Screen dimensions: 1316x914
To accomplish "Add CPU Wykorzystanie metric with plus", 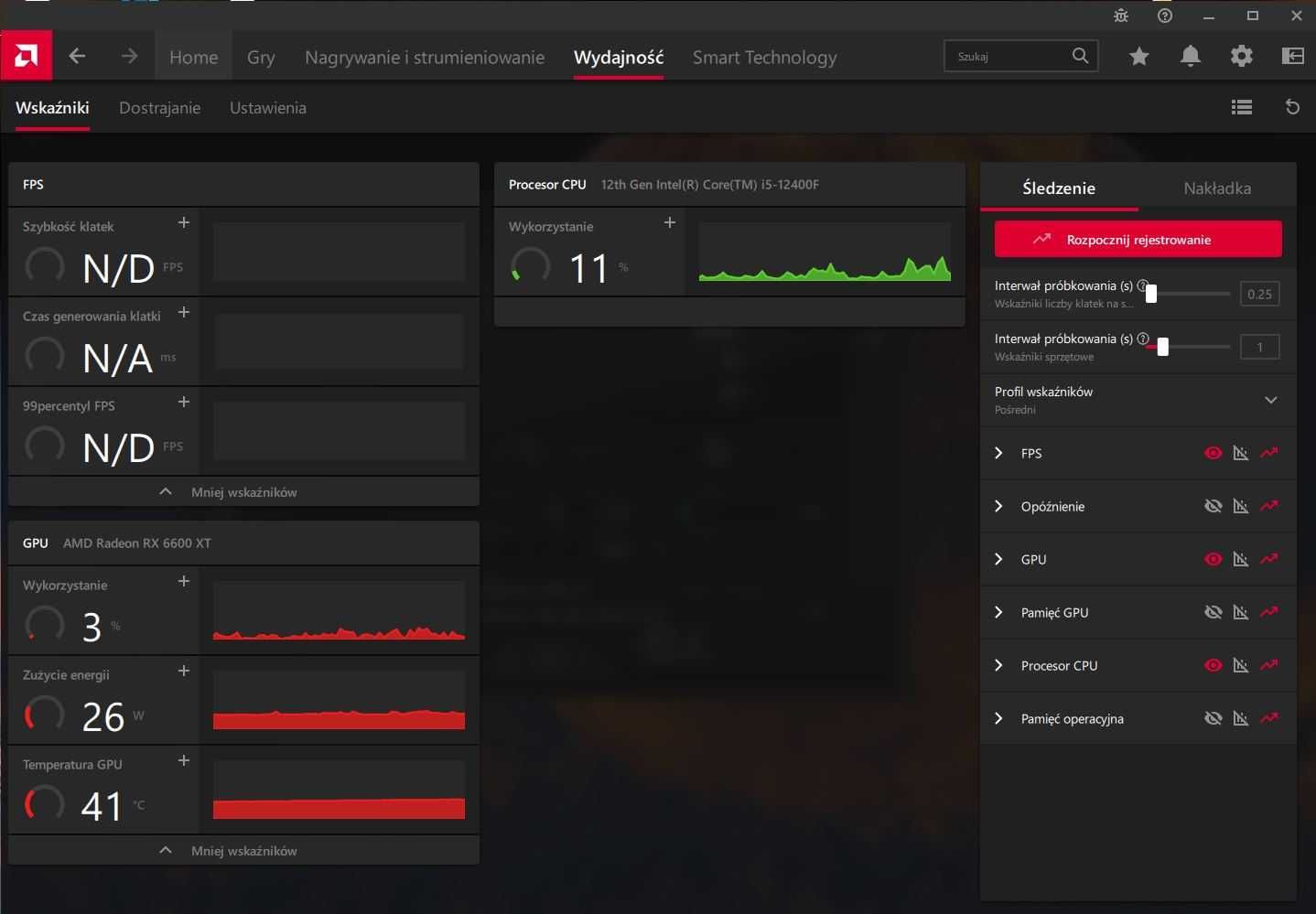I will pos(670,222).
